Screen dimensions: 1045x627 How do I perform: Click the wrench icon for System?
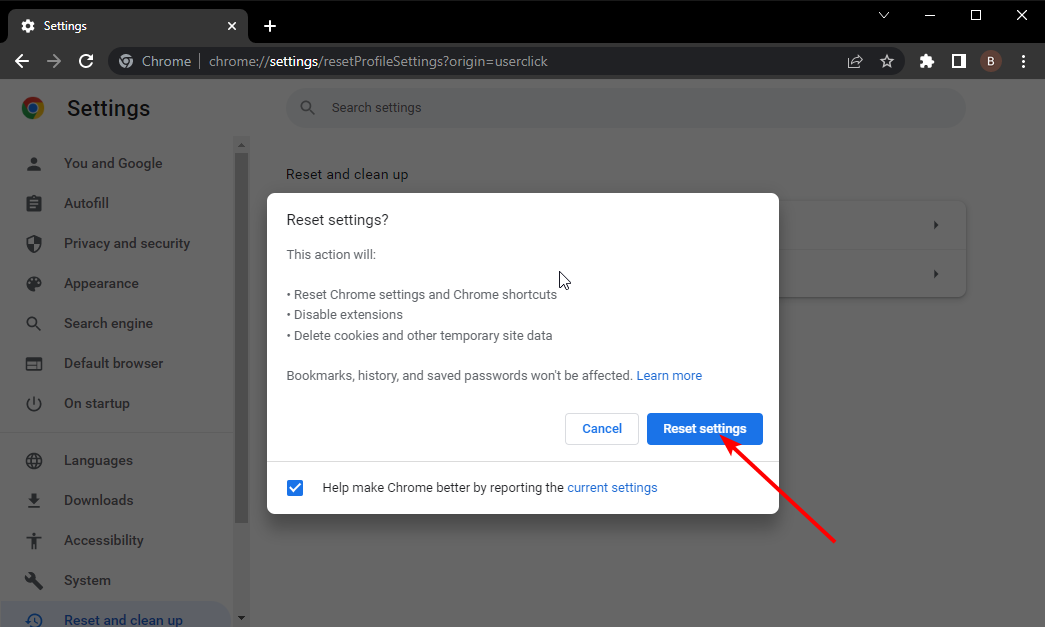[34, 580]
